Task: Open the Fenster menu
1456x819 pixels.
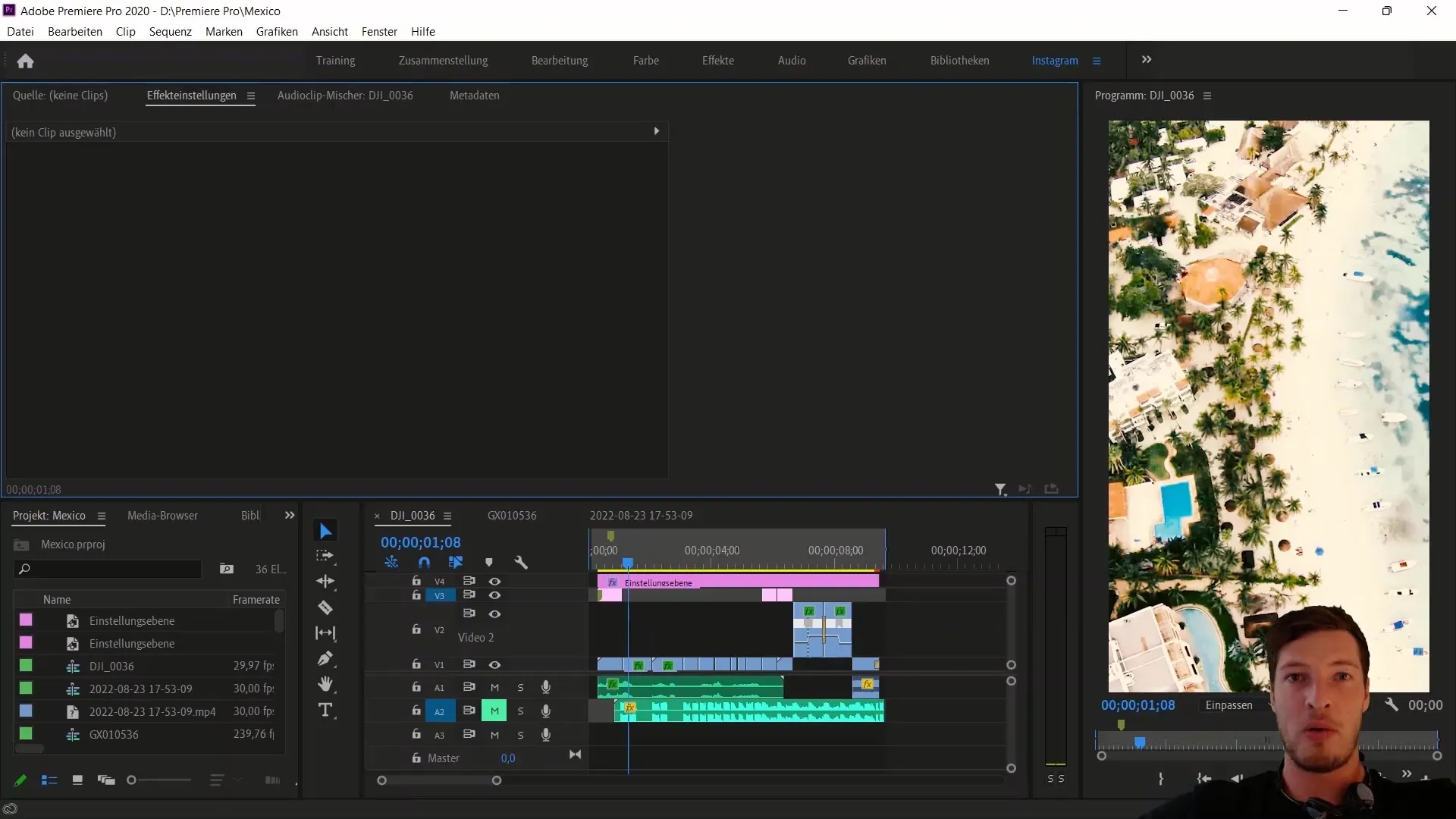Action: point(379,32)
